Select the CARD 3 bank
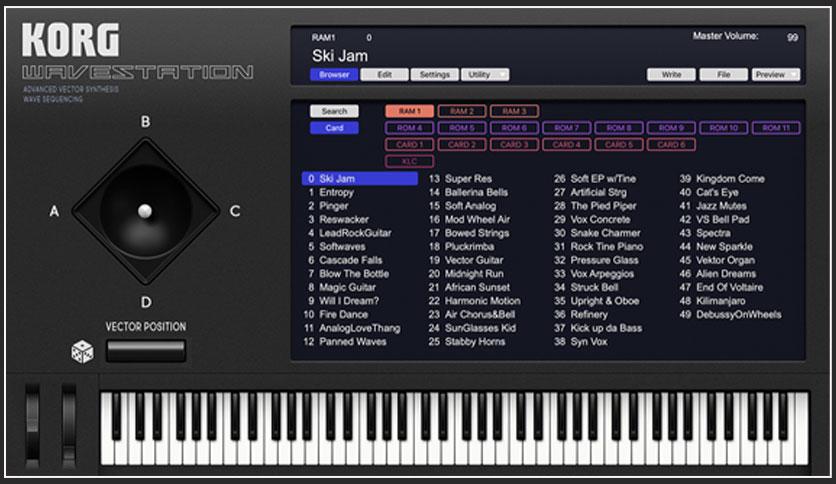The width and height of the screenshot is (836, 484). 514,144
